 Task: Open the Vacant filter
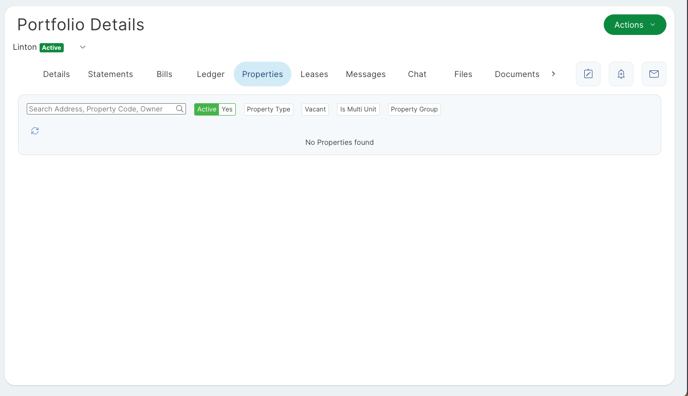tap(315, 109)
